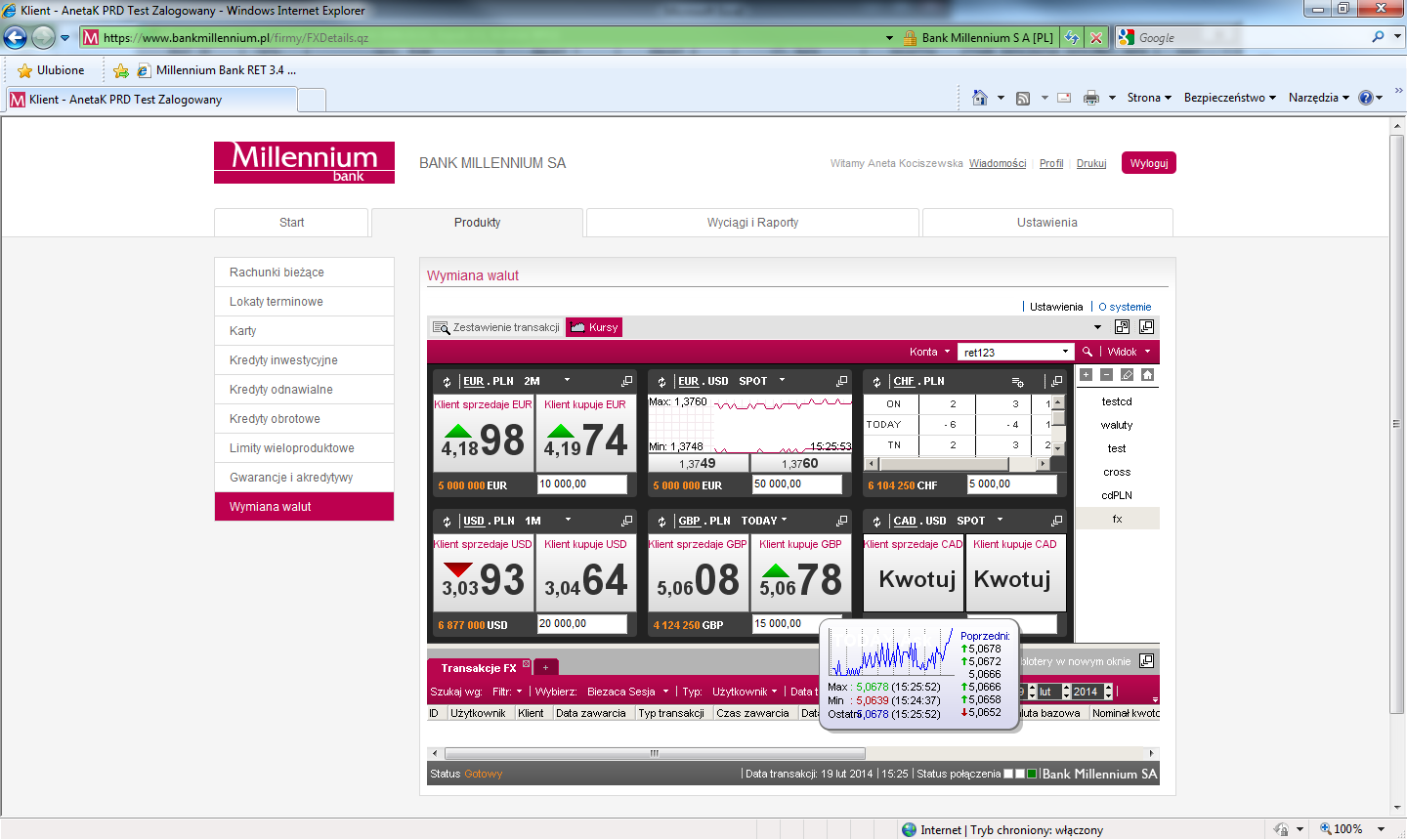1407x840 pixels.
Task: Detach CAD.USD tile into new window
Action: 1056,521
